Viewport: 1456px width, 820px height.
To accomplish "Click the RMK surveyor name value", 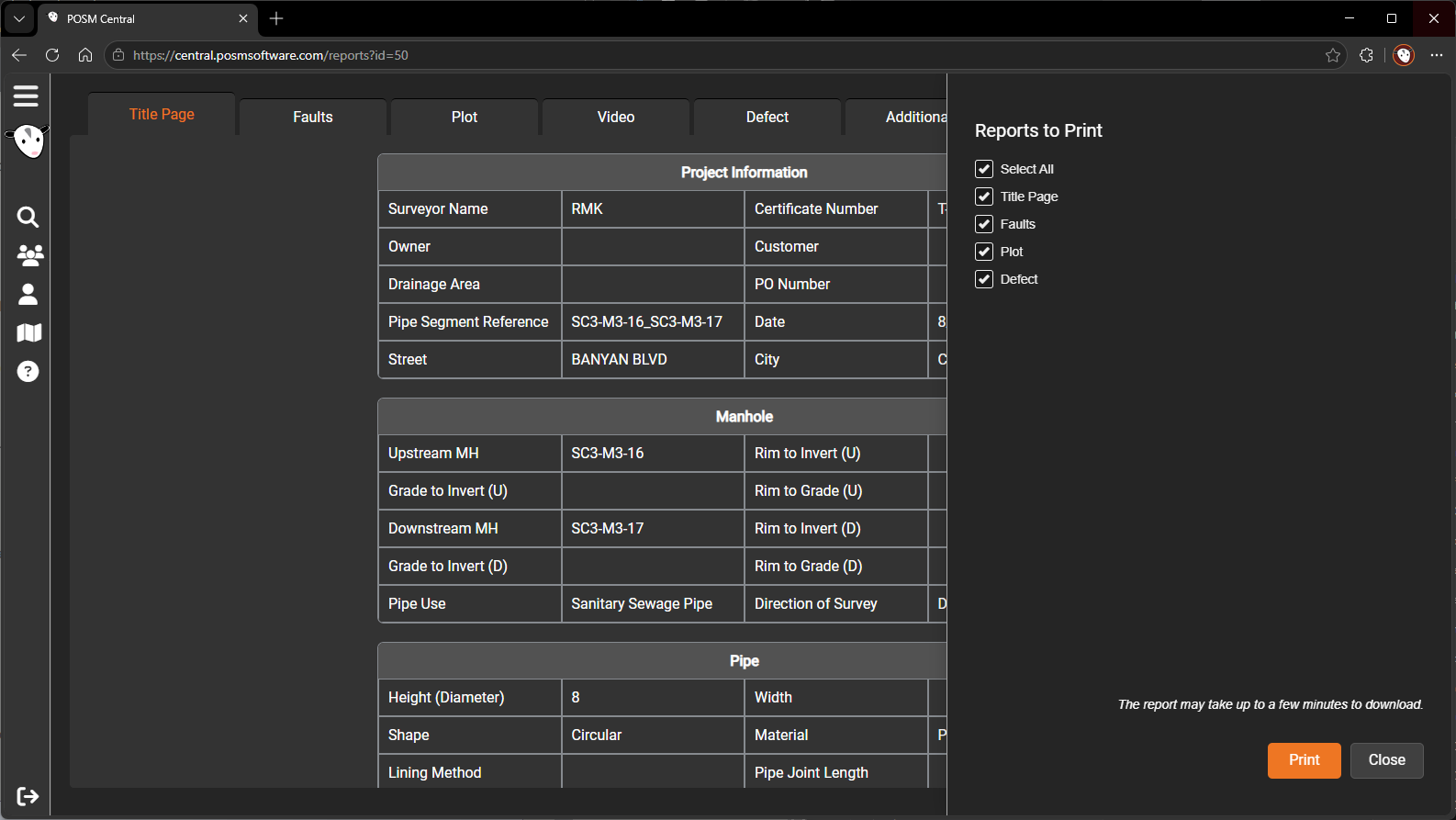I will (587, 208).
